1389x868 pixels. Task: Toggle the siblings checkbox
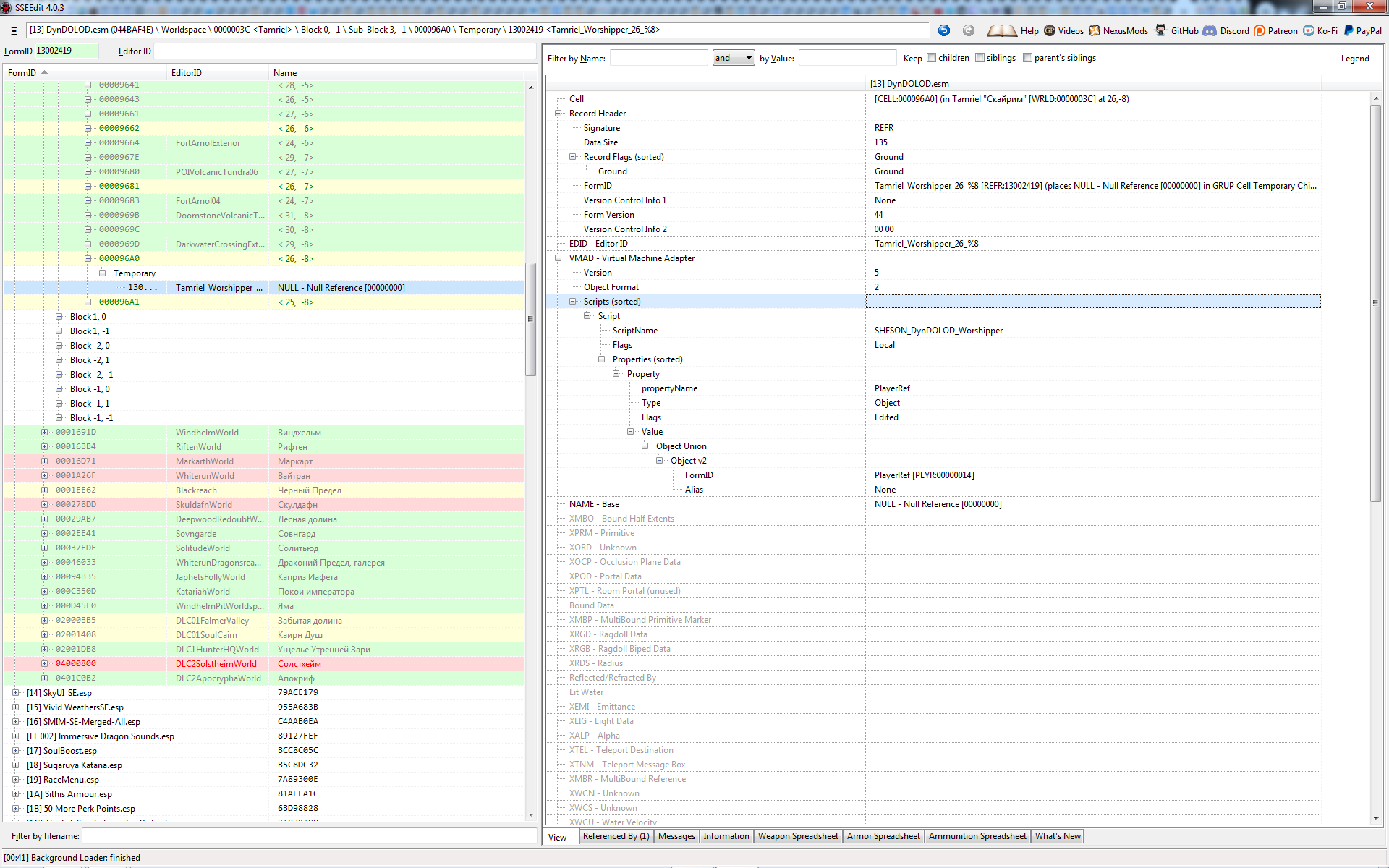coord(980,58)
